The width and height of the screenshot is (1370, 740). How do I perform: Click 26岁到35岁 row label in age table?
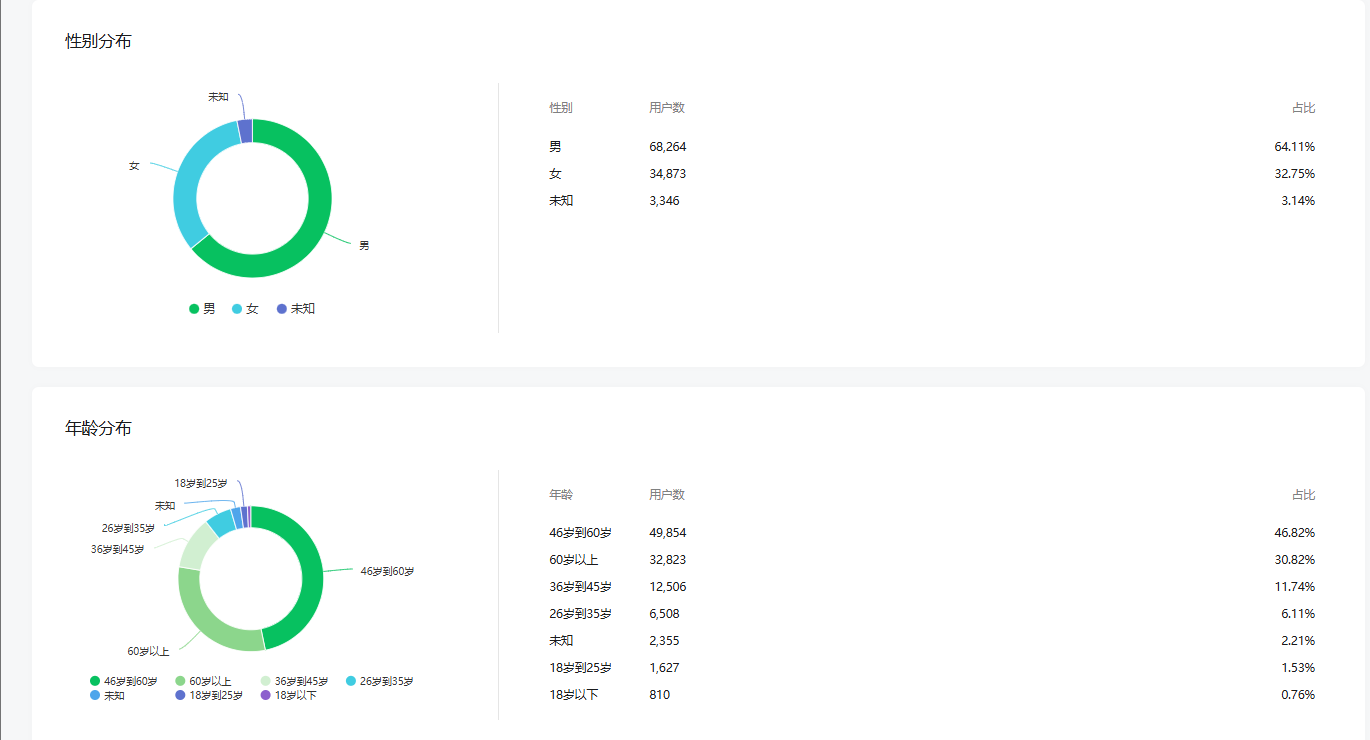click(x=580, y=614)
